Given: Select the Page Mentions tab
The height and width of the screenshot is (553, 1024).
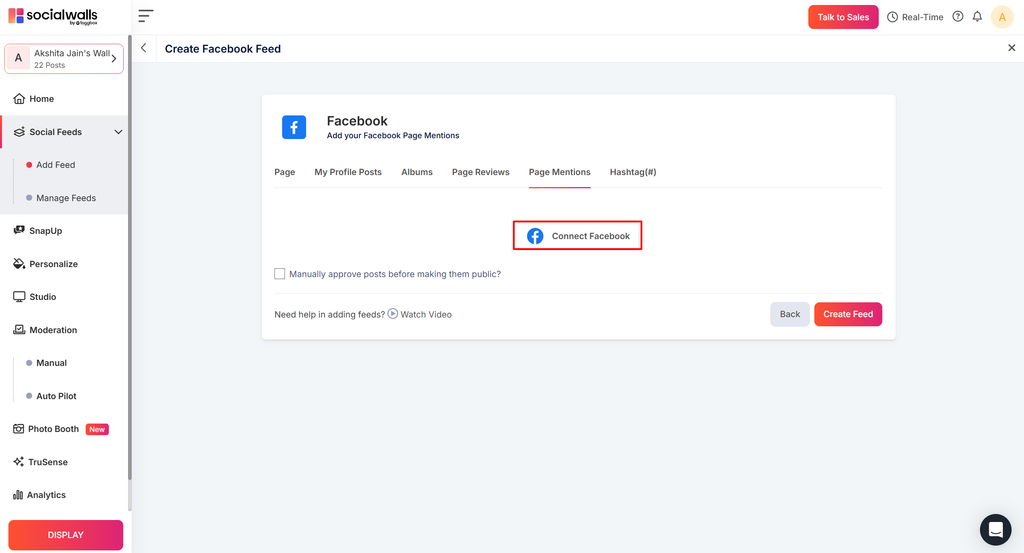Looking at the screenshot, I should click(560, 172).
